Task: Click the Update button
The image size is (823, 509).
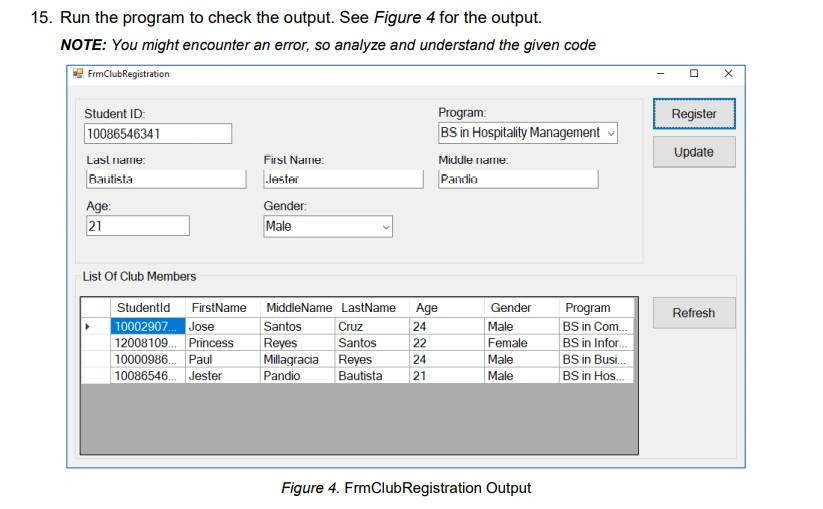Action: point(694,152)
